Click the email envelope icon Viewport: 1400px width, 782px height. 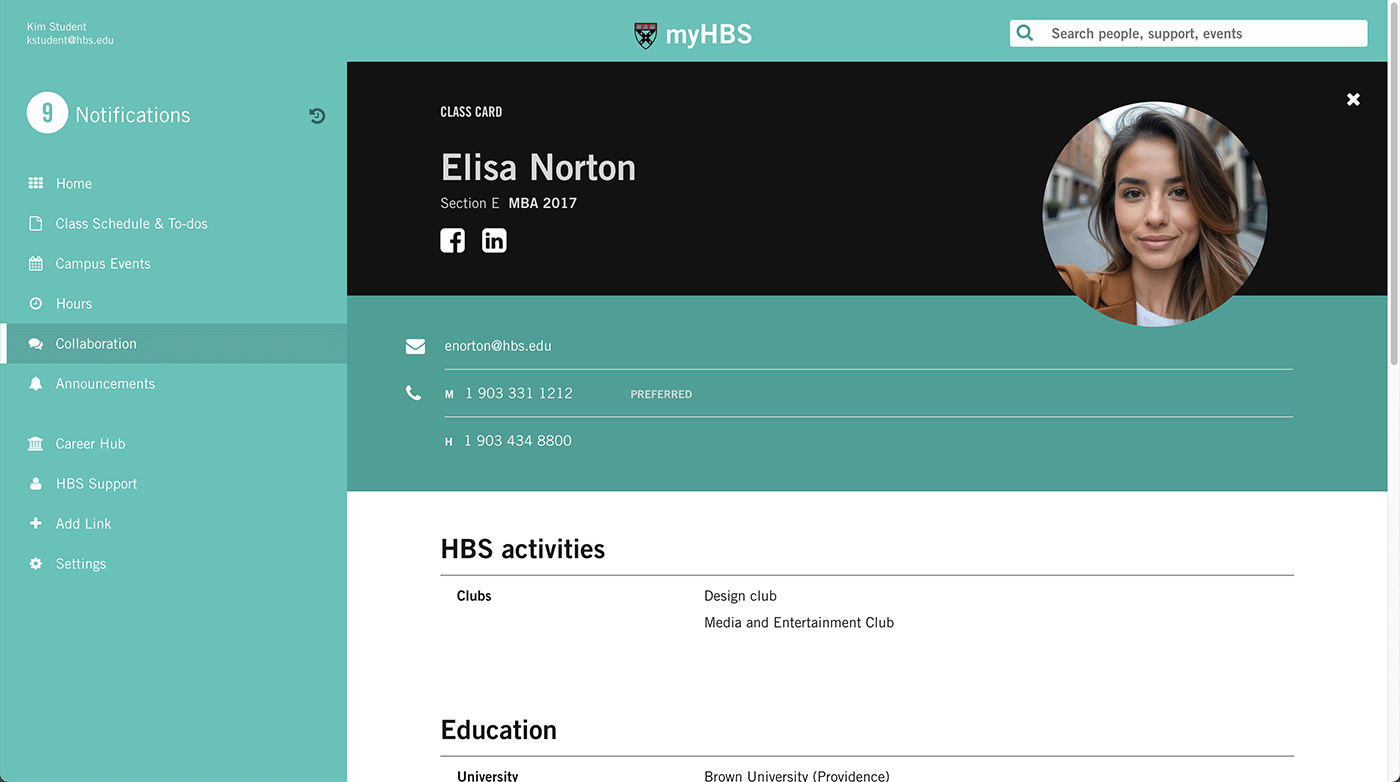tap(415, 345)
